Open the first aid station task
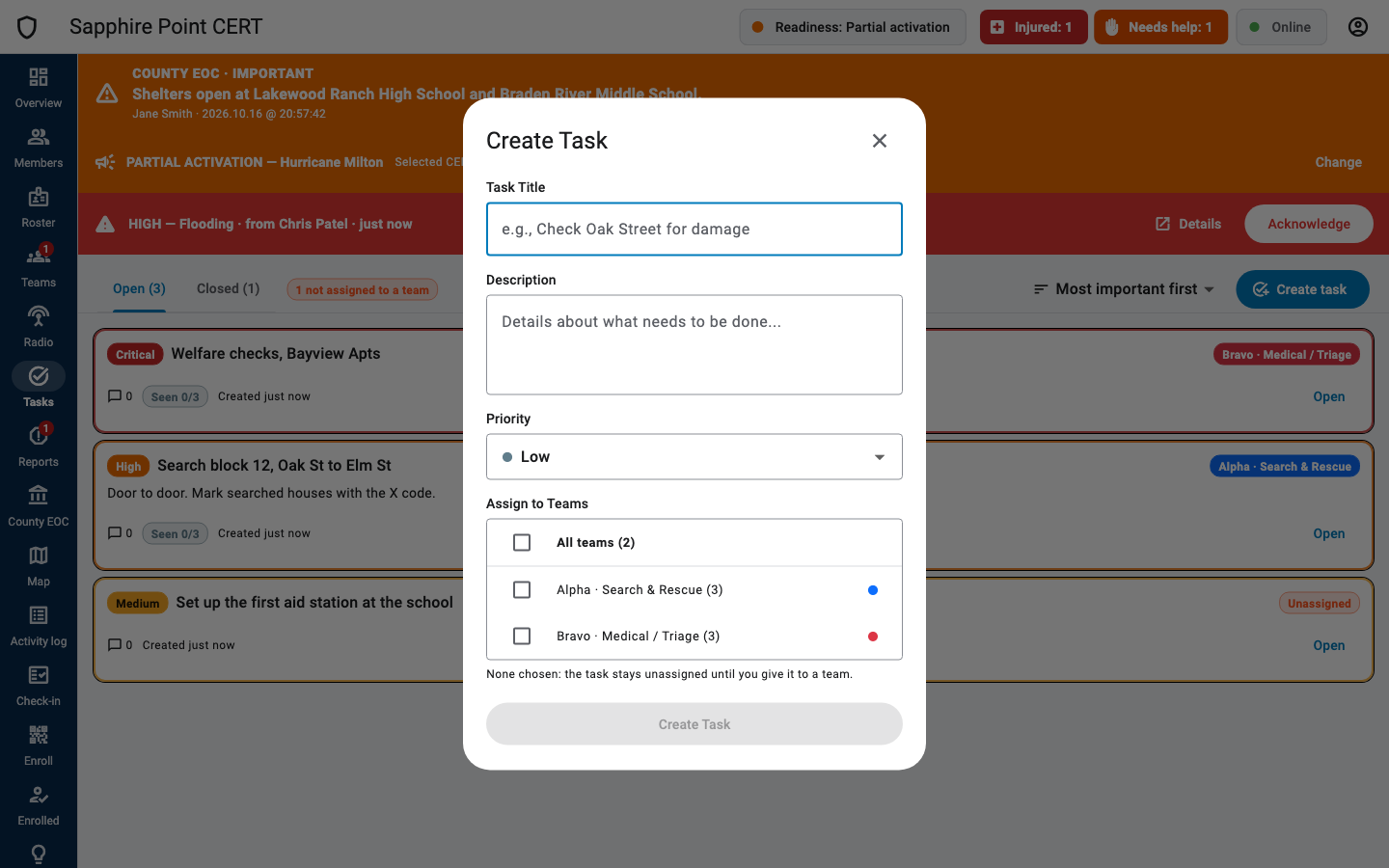The width and height of the screenshot is (1389, 868). click(1329, 645)
